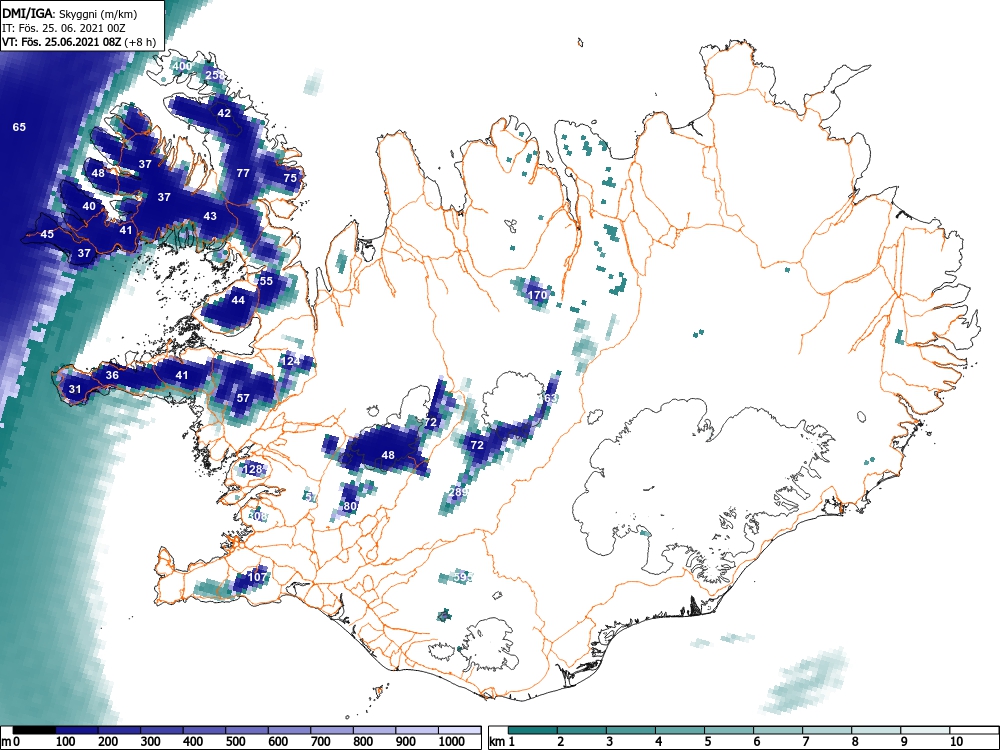1000x750 pixels.
Task: Click the visibility value 57 on the map
Action: 243,398
